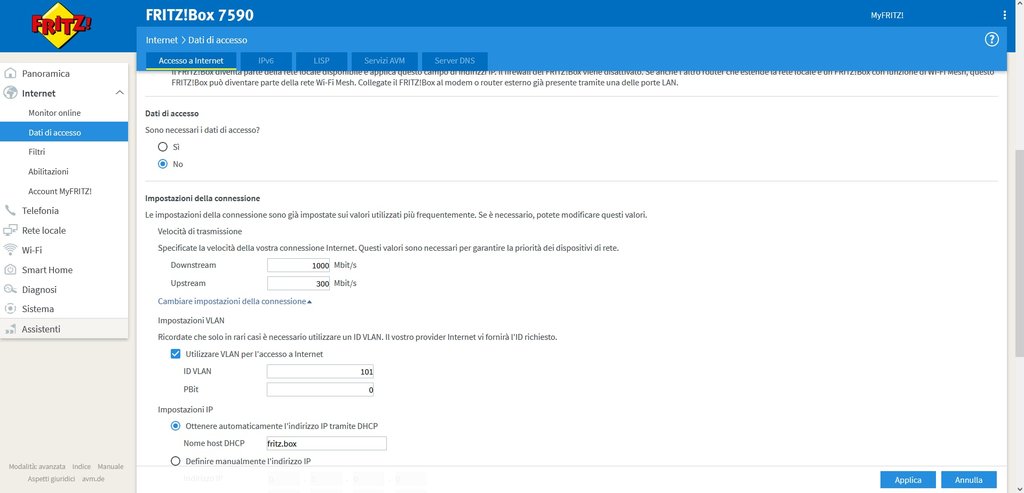
Task: Click the page vertical scrollbar
Action: coord(1019,255)
